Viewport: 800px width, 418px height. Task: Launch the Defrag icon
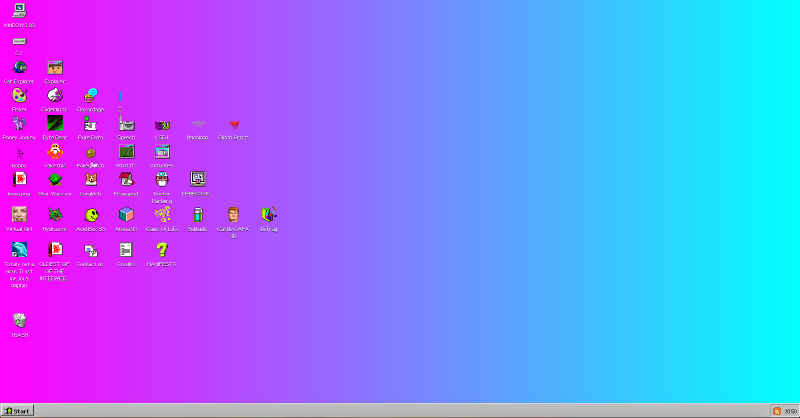269,215
